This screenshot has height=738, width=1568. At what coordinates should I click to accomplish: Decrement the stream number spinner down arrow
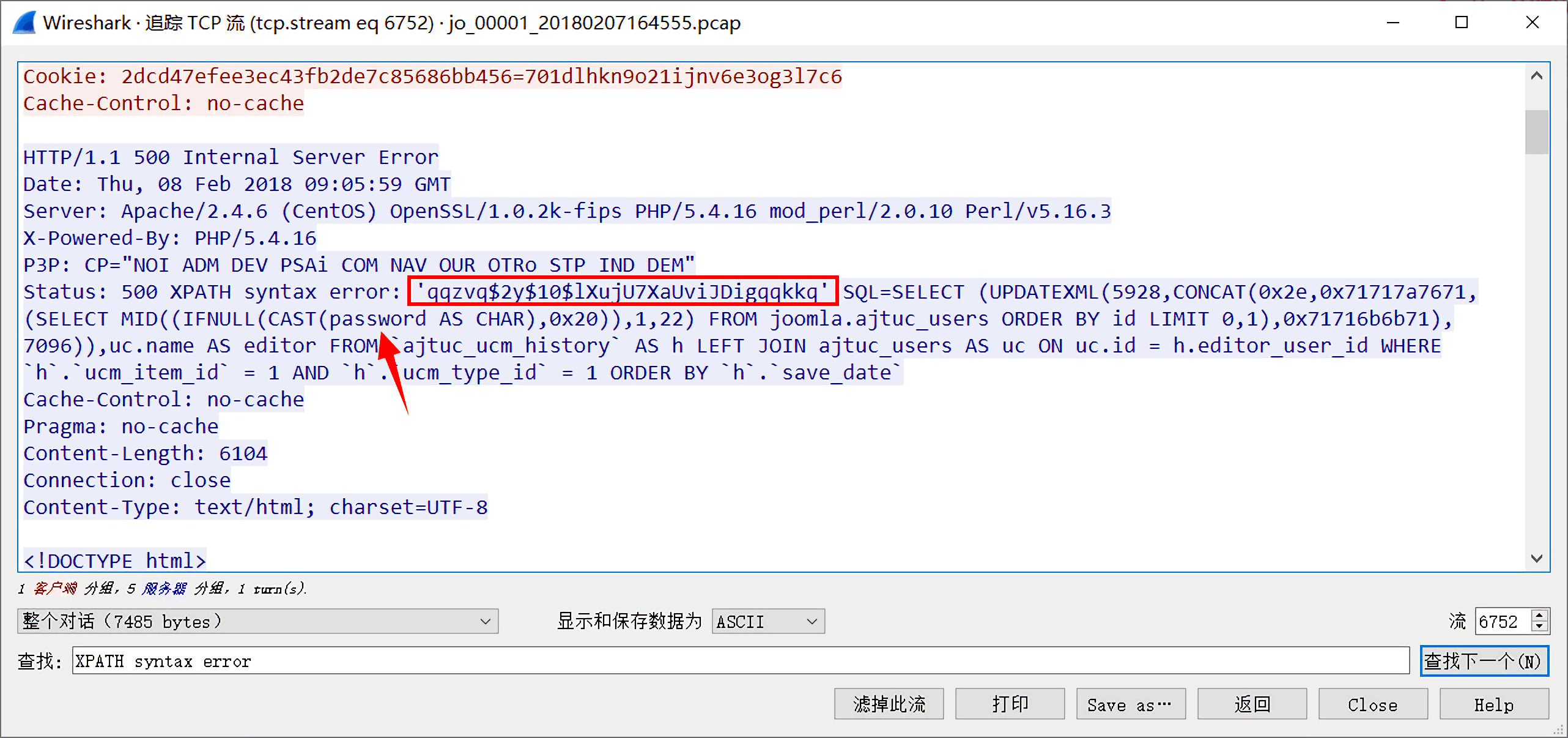coord(1540,627)
